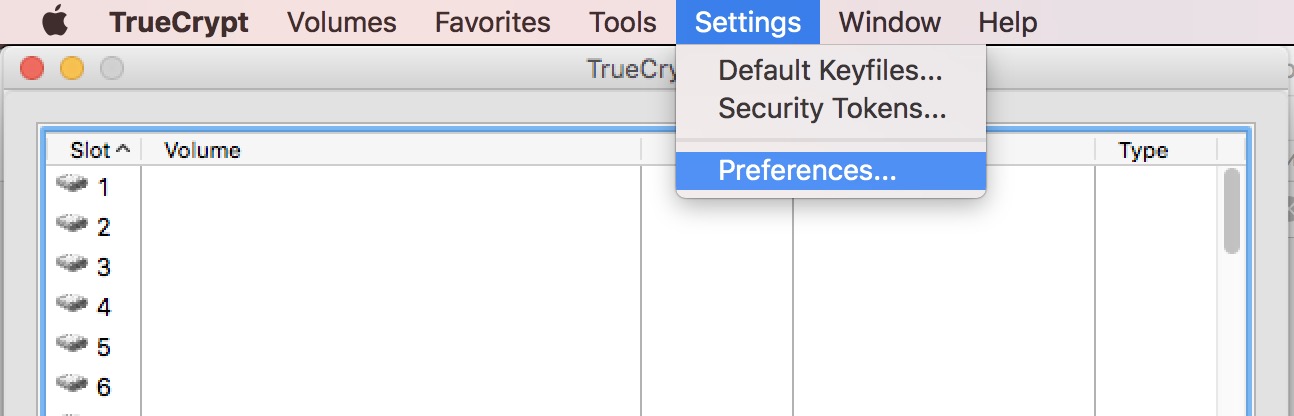Open the Volumes menu
Screen dimensions: 1294x416
pyautogui.click(x=342, y=22)
